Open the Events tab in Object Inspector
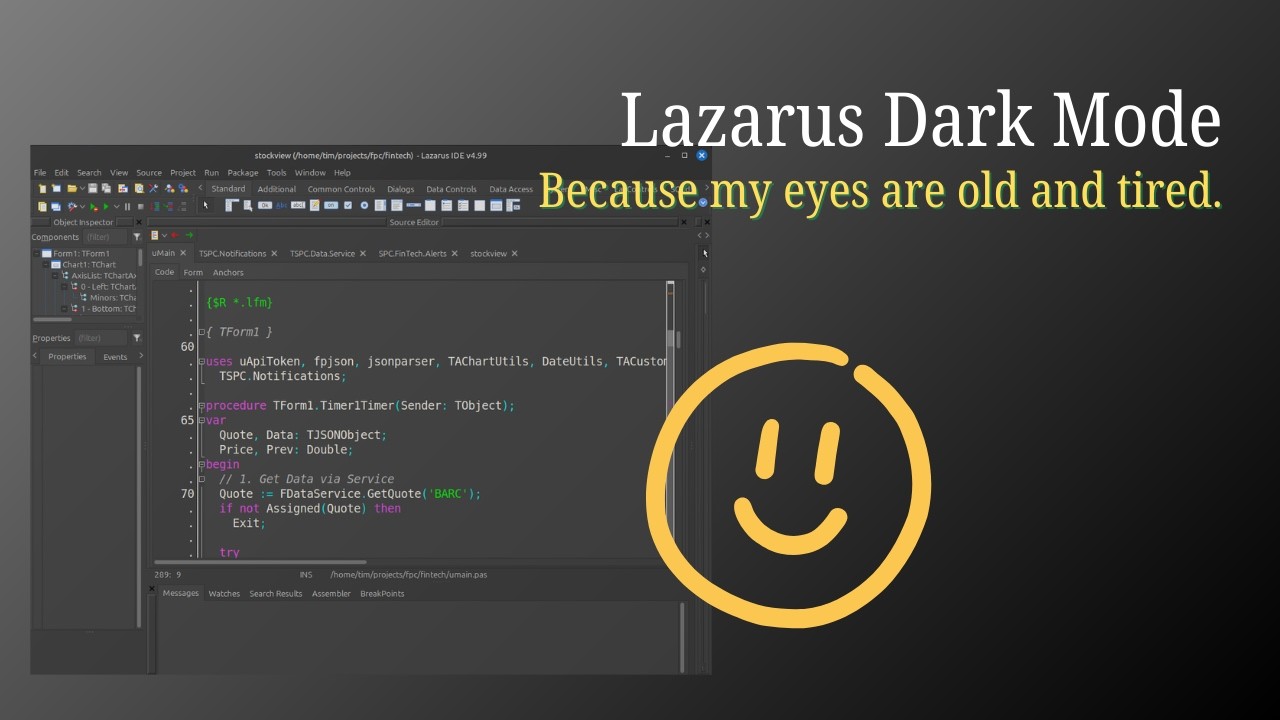The image size is (1280, 720). click(x=115, y=357)
